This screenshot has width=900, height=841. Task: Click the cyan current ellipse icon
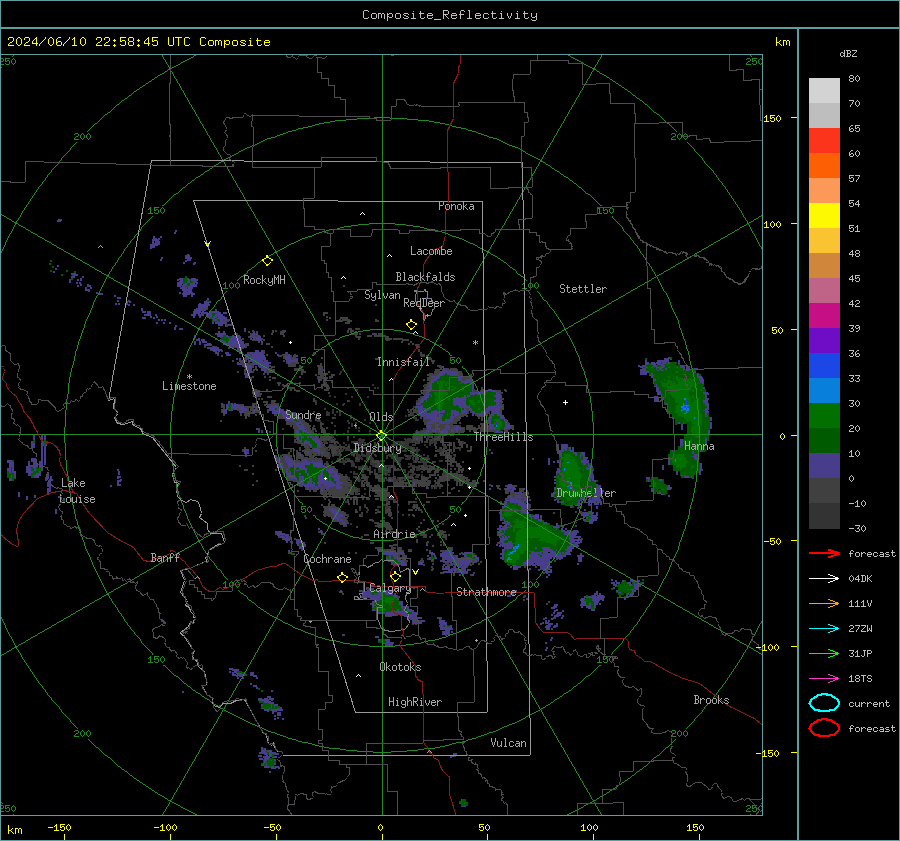pyautogui.click(x=824, y=703)
